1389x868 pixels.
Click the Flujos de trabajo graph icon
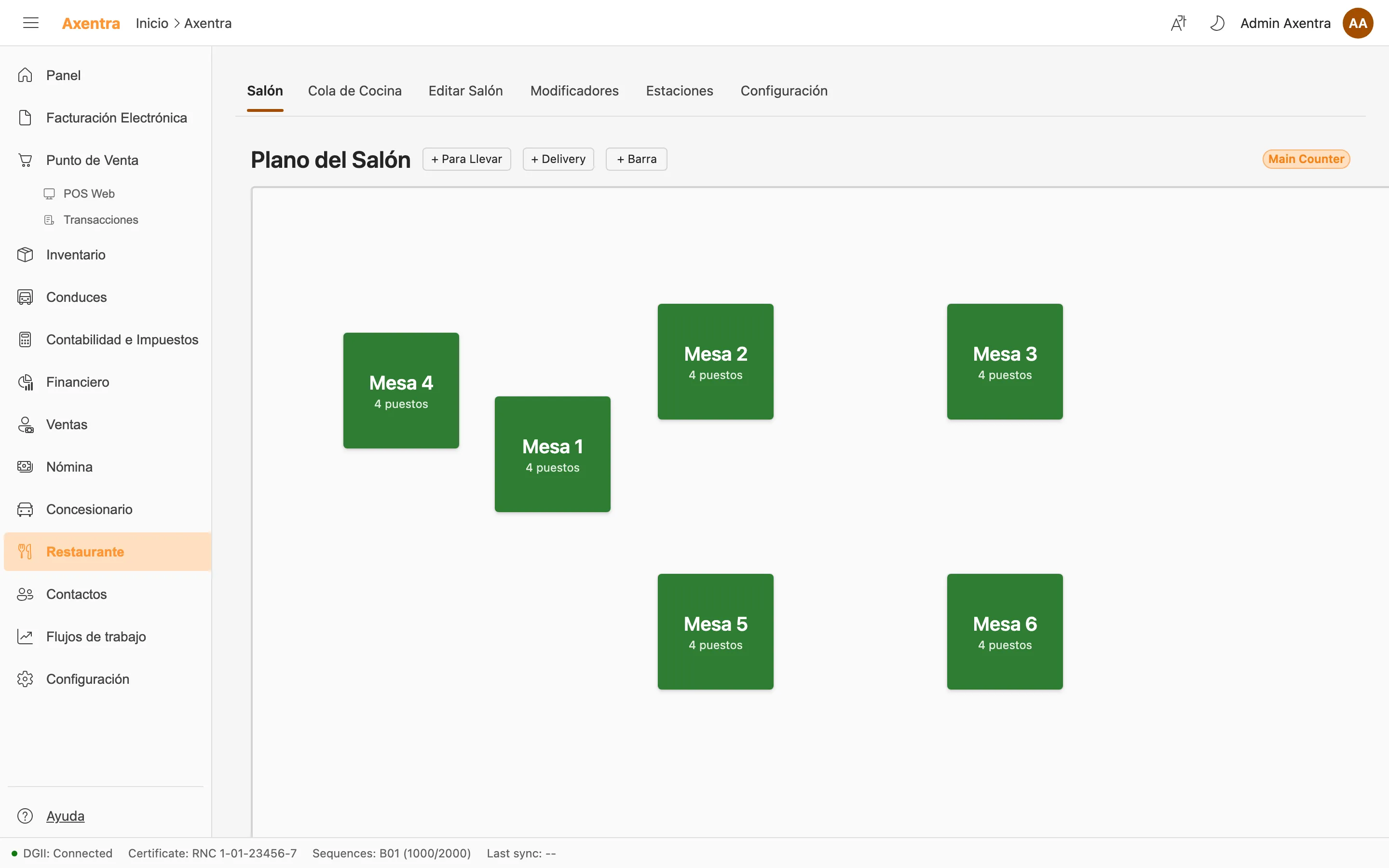pos(25,637)
